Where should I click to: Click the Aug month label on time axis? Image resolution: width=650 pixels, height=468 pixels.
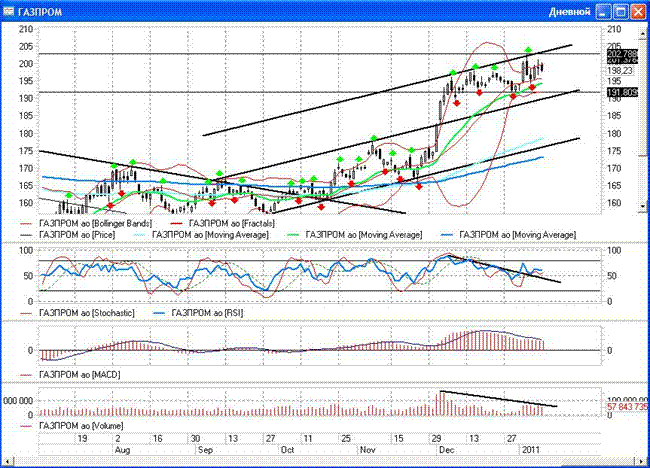tap(122, 450)
